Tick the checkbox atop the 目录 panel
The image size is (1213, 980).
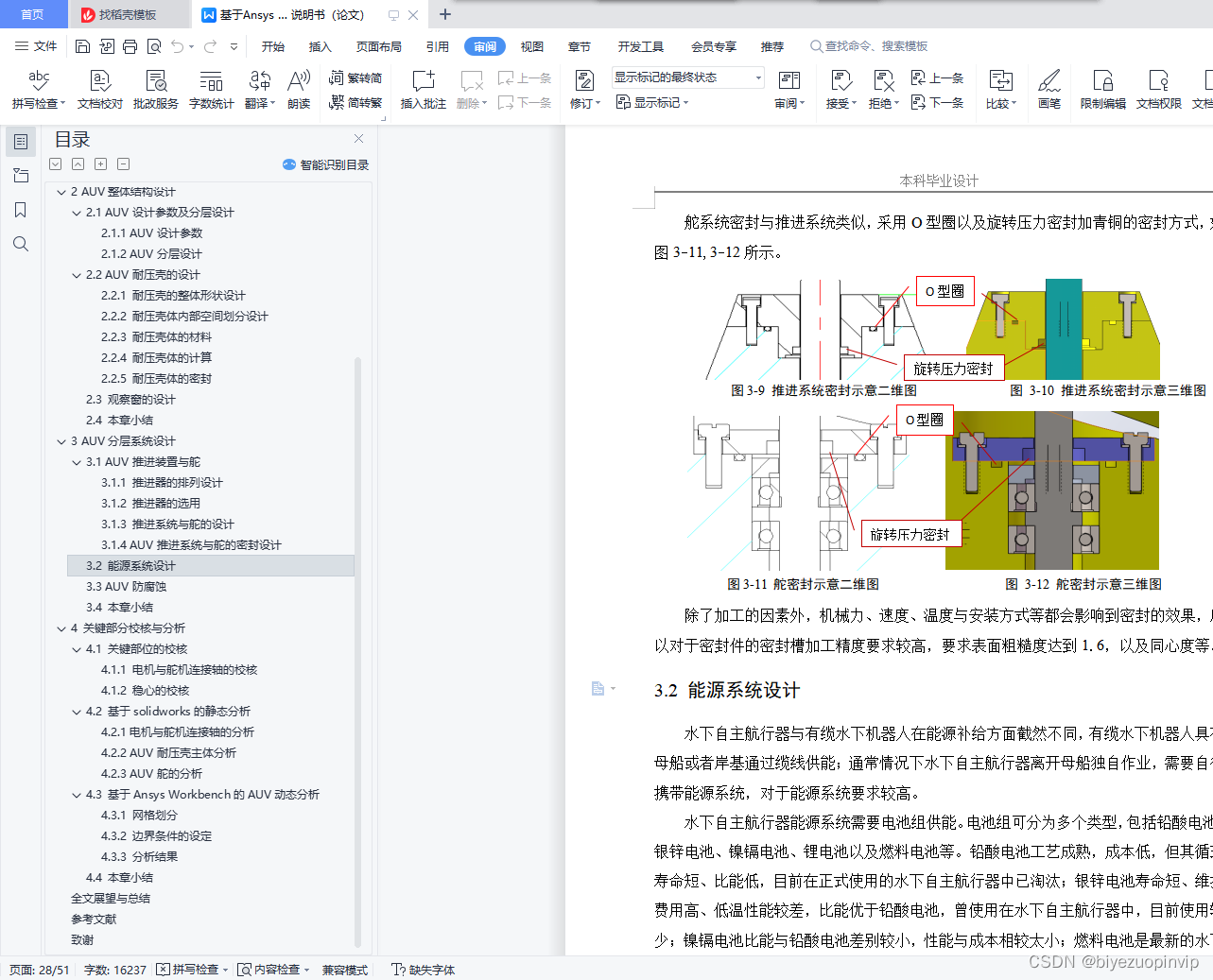(55, 164)
